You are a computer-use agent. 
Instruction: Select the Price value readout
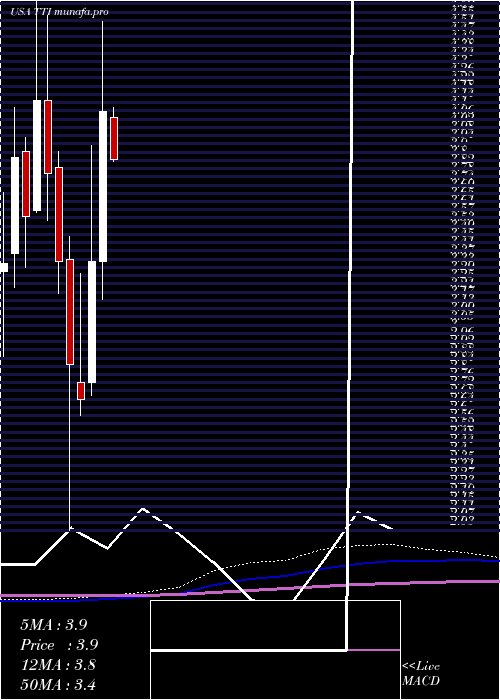[x=59, y=645]
